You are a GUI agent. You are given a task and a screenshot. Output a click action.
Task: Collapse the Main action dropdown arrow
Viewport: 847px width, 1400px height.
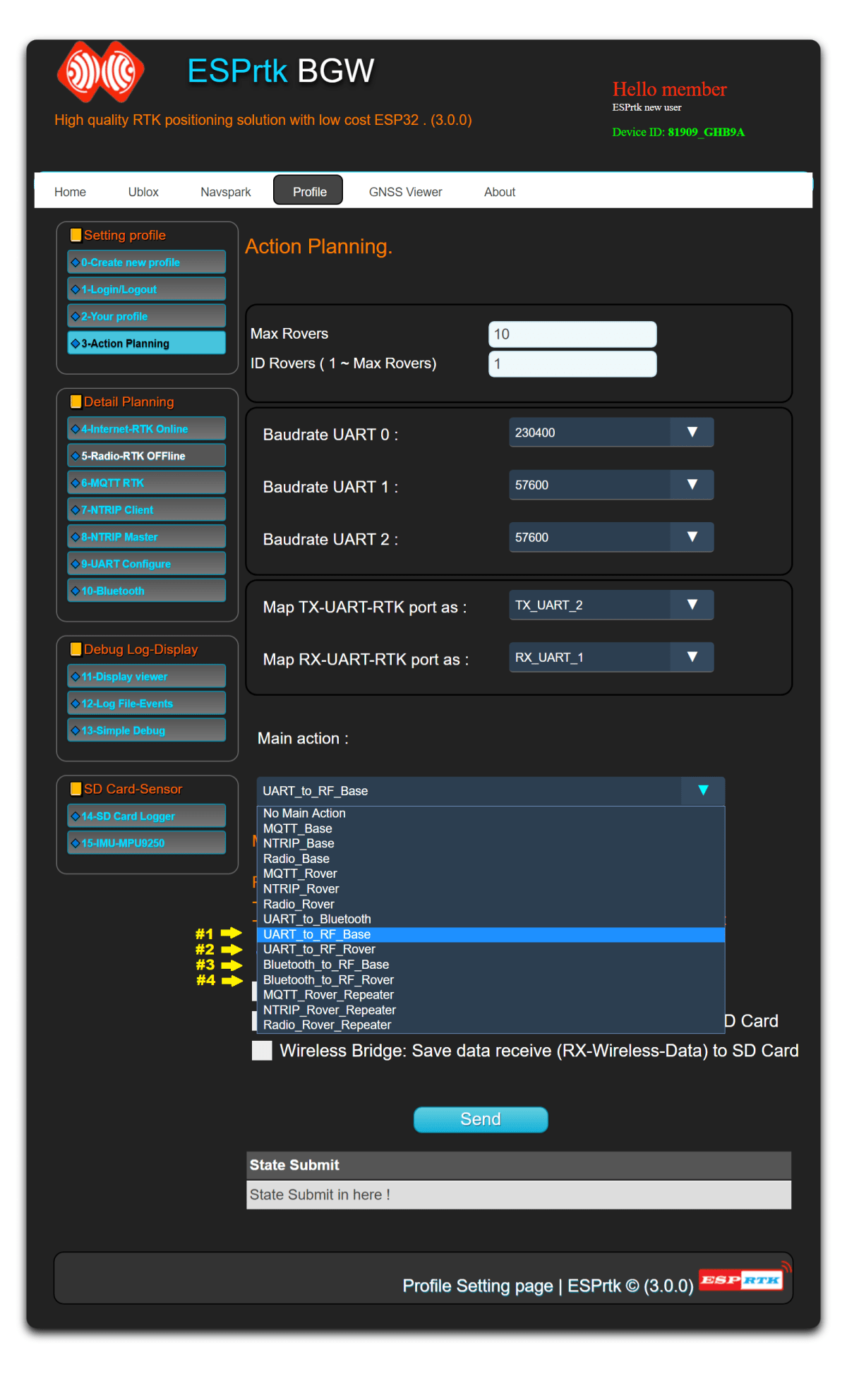click(x=703, y=790)
